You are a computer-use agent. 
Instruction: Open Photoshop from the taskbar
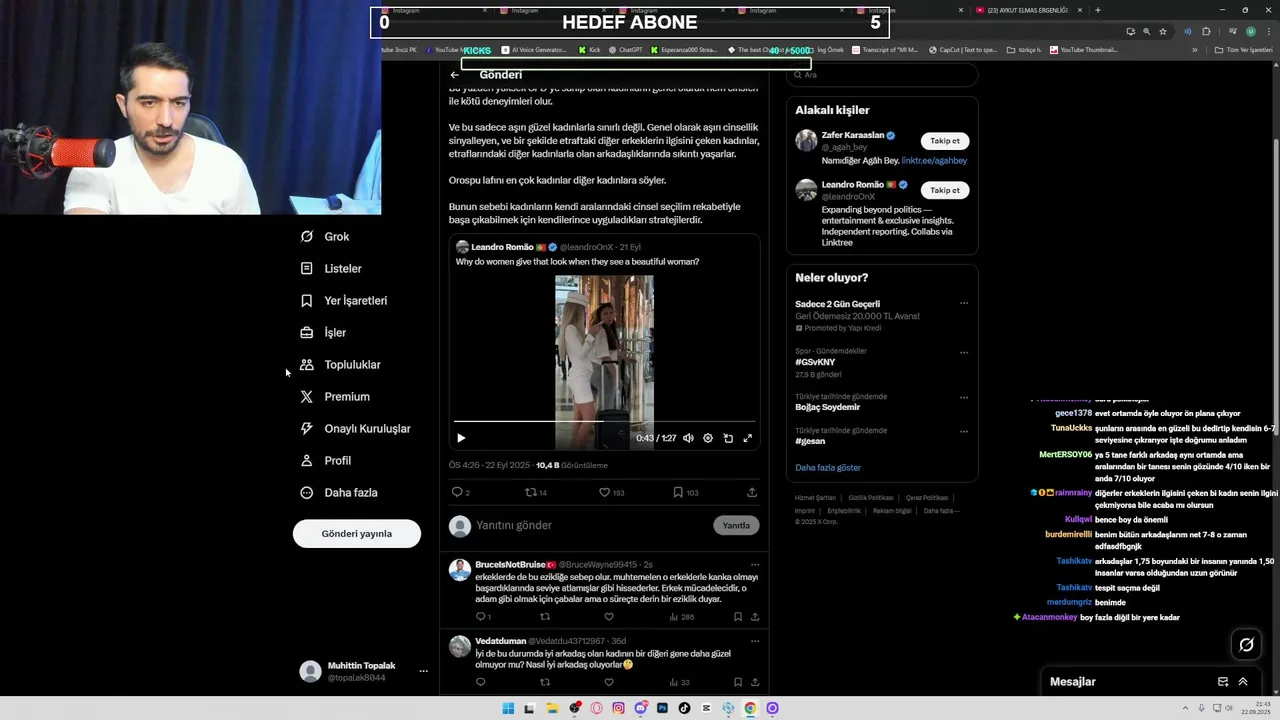(662, 708)
